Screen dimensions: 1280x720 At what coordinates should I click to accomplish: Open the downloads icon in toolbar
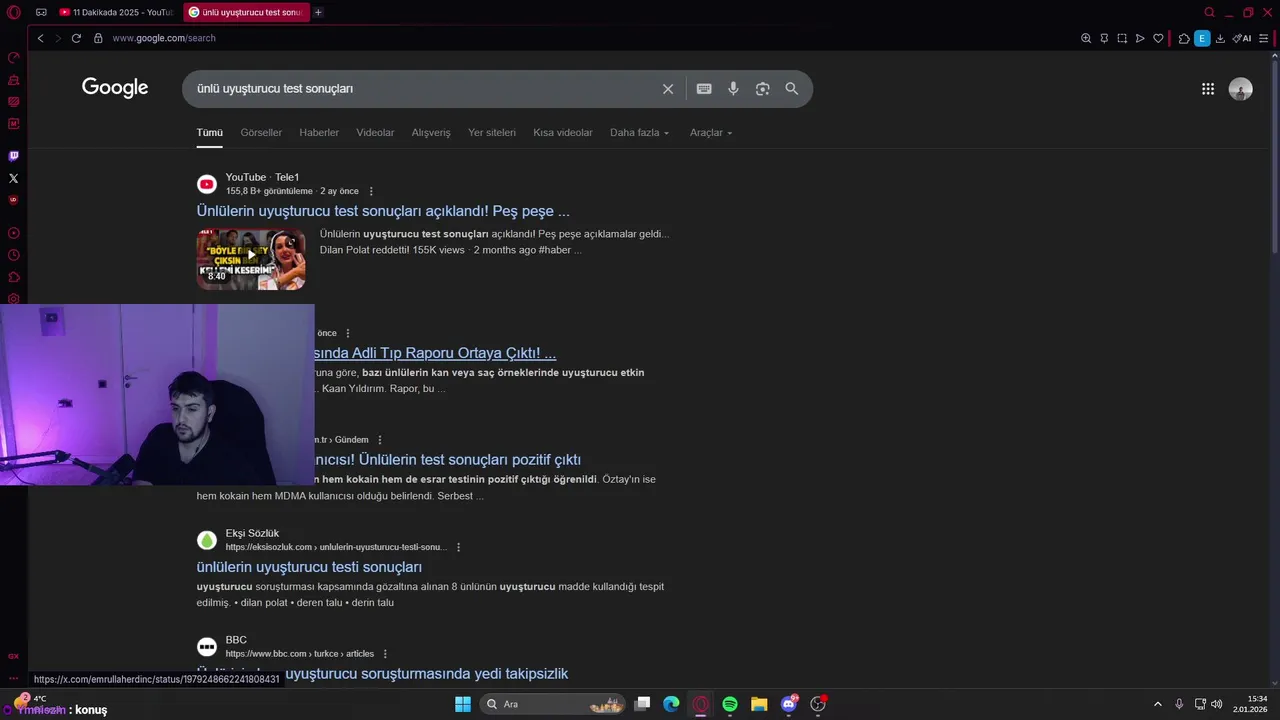click(1220, 38)
